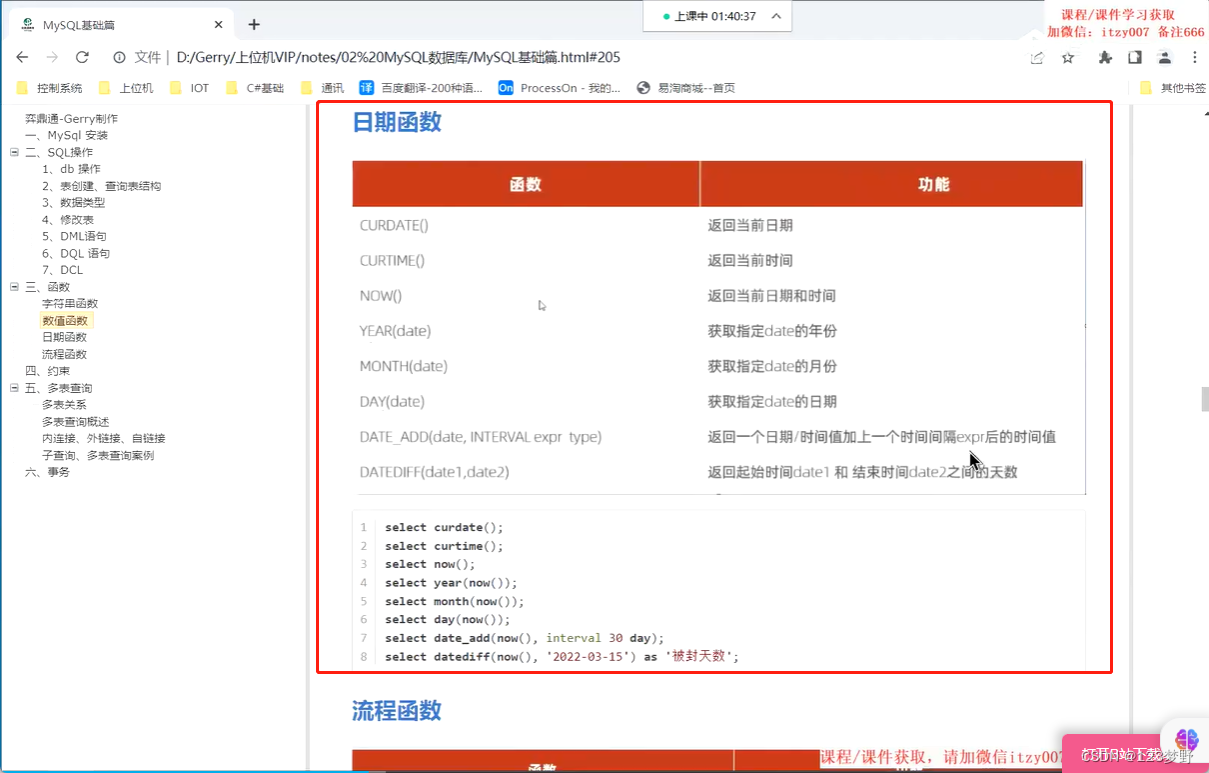The image size is (1209, 773).
Task: Click the 流程函数 section heading
Action: coord(397,711)
